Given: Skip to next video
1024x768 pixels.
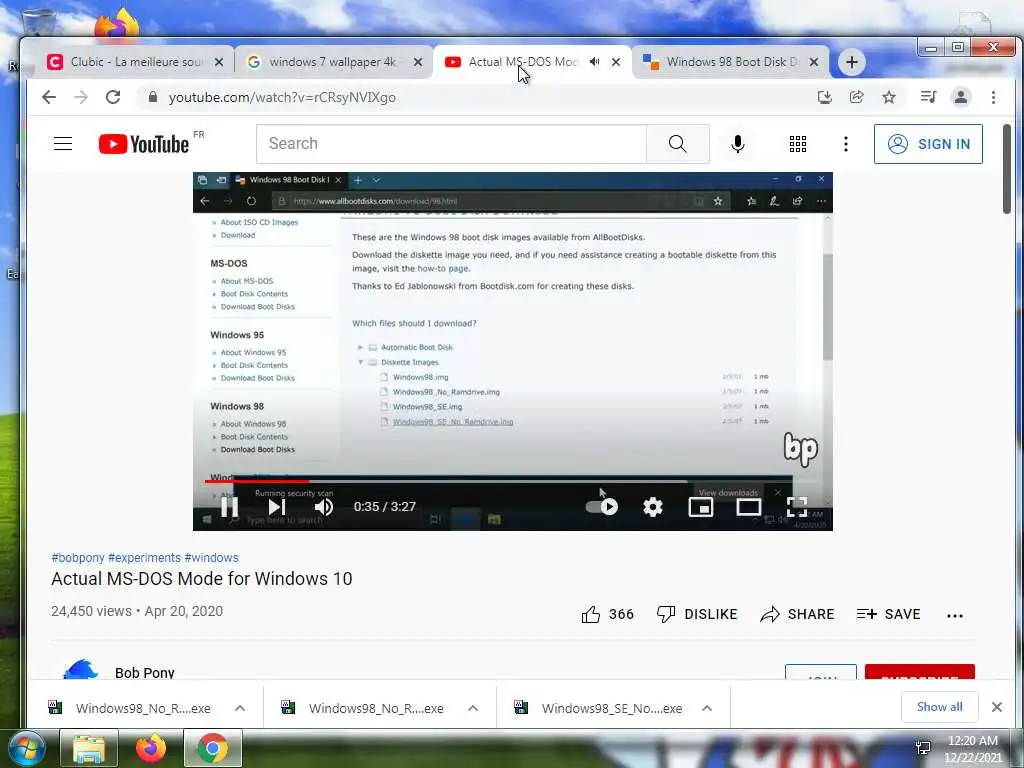Looking at the screenshot, I should [x=277, y=507].
